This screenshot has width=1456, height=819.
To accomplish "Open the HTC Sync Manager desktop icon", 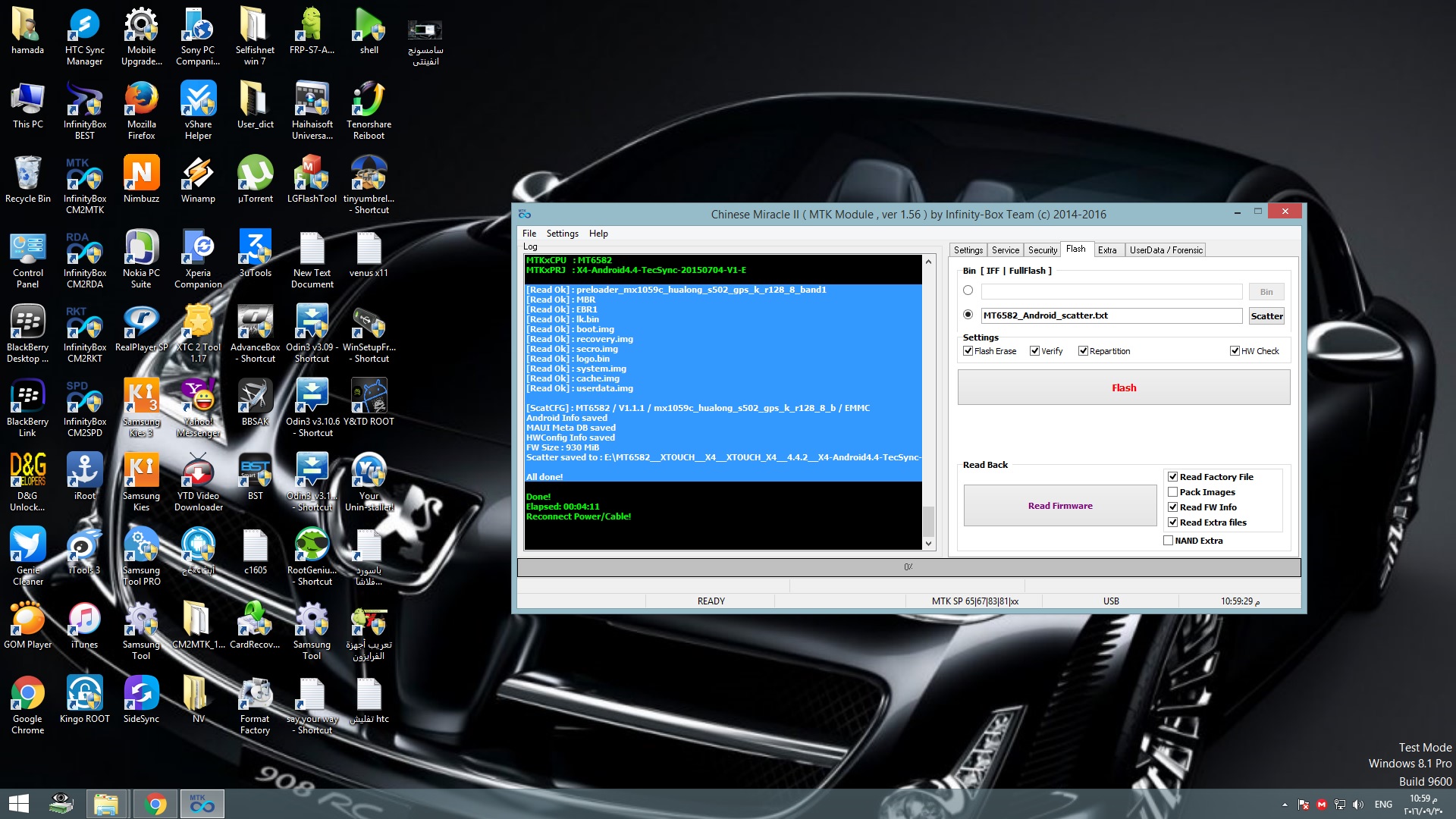I will coord(84,36).
